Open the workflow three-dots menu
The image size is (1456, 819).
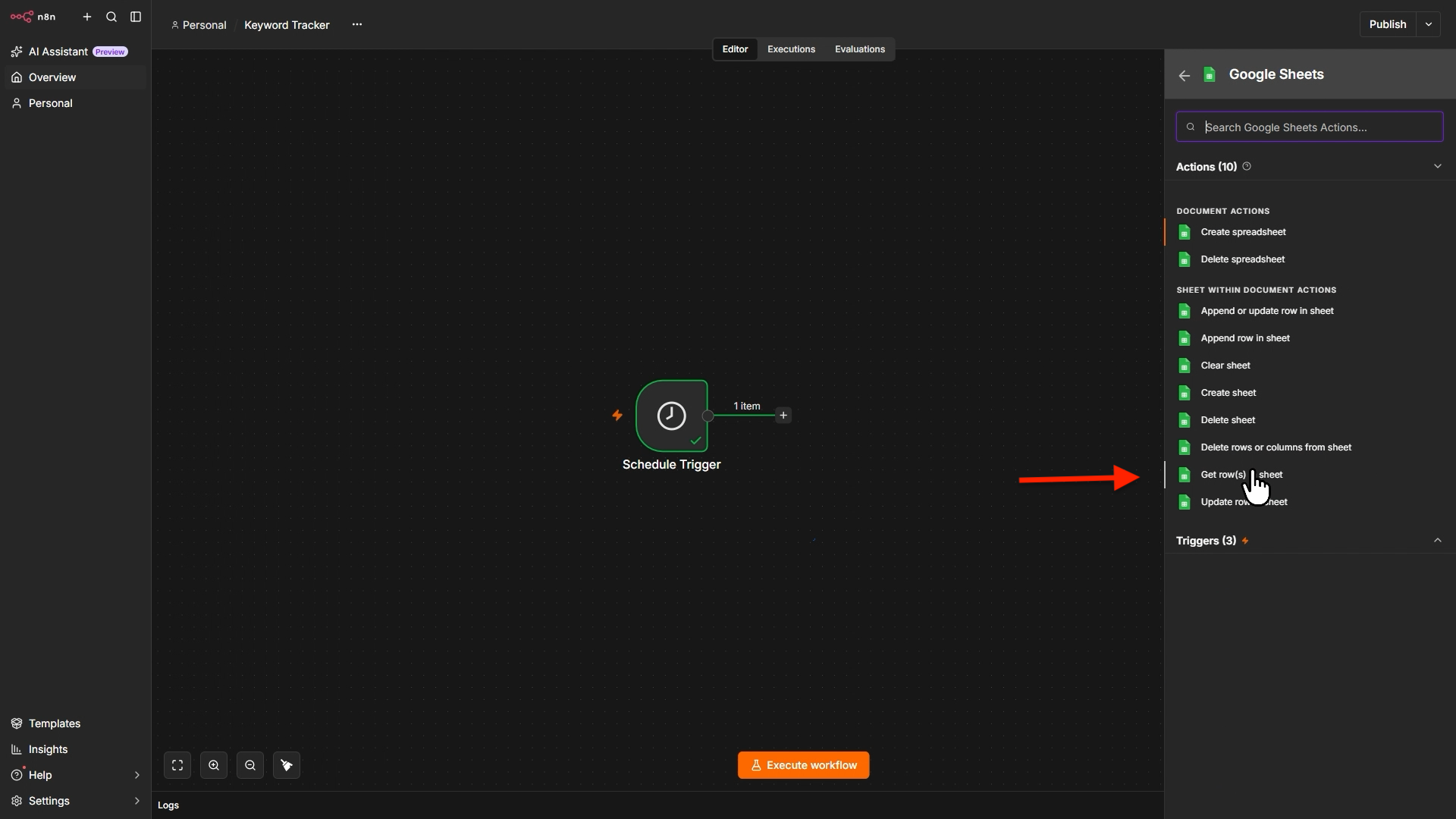point(357,24)
